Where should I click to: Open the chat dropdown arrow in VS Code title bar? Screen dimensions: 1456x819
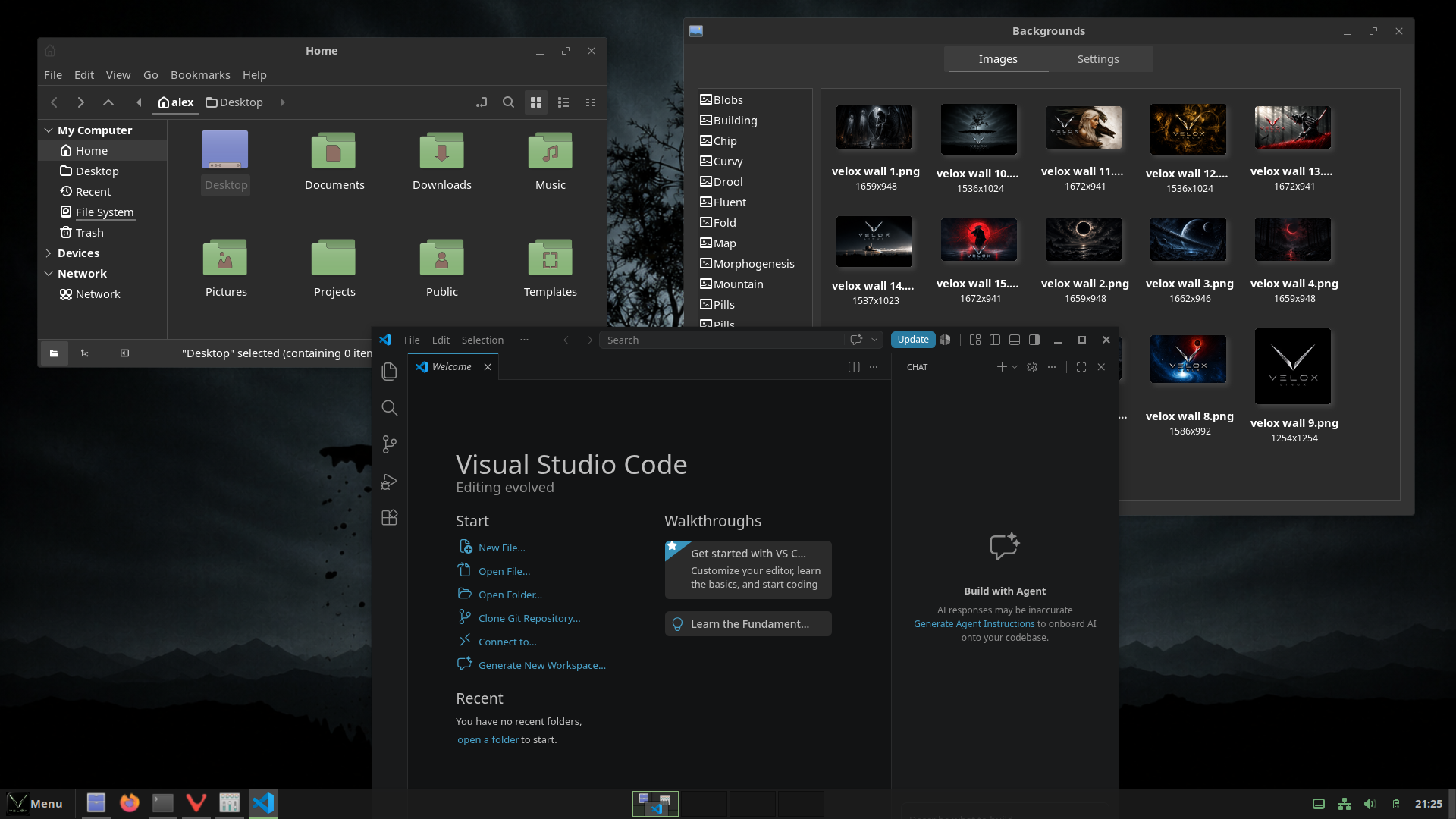coord(874,340)
